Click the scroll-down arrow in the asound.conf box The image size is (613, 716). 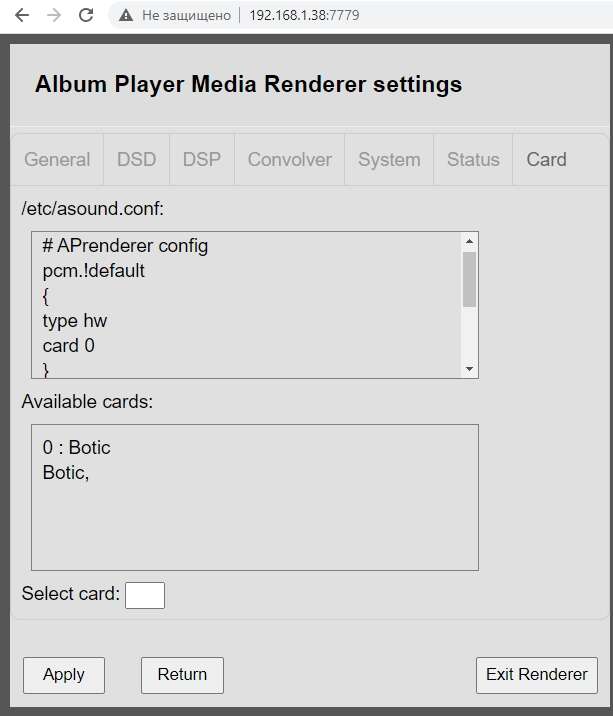point(469,369)
